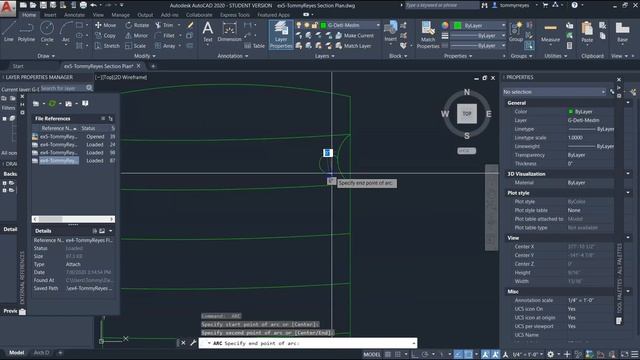
Task: Click the Plot printer icon in quick access toolbar
Action: (x=83, y=5)
